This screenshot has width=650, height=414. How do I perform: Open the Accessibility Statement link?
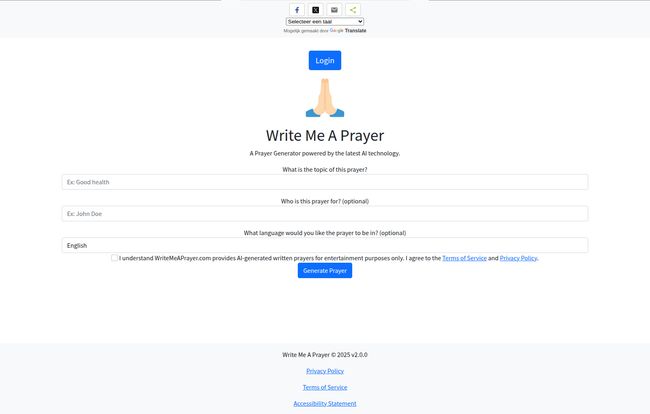pos(325,404)
